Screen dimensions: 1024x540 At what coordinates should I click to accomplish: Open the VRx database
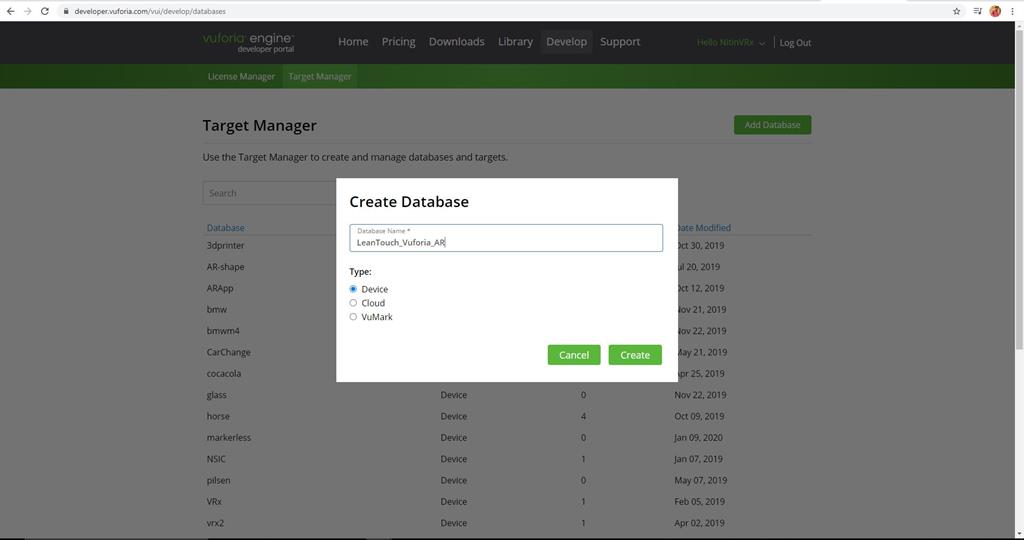click(214, 501)
